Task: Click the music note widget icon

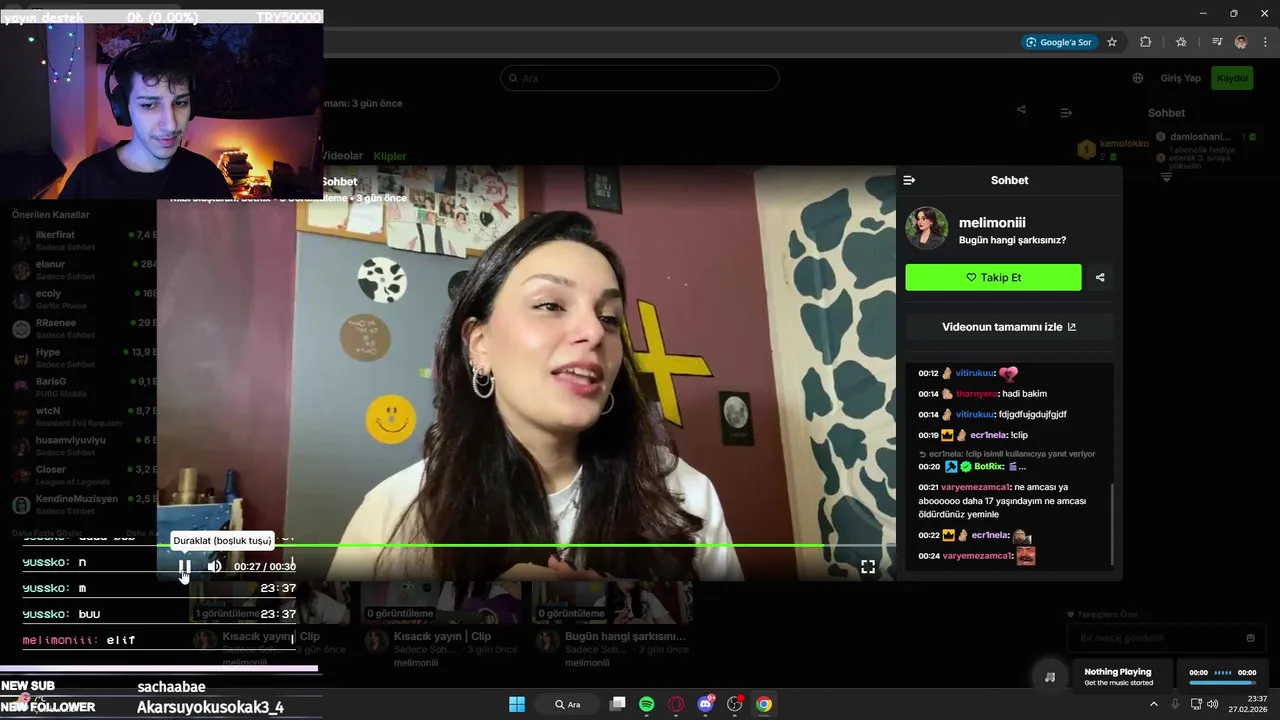Action: click(x=1050, y=677)
